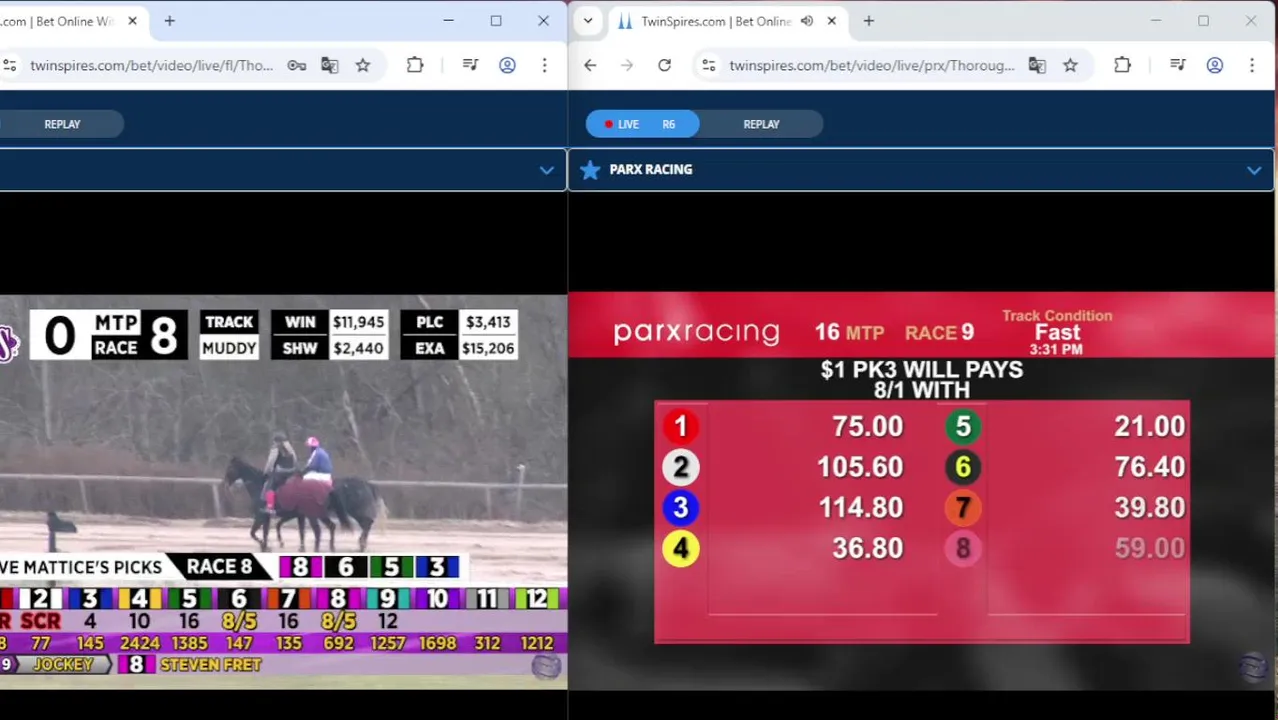Viewport: 1278px width, 720px height.
Task: Click the left live race video feed
Action: pyautogui.click(x=283, y=492)
